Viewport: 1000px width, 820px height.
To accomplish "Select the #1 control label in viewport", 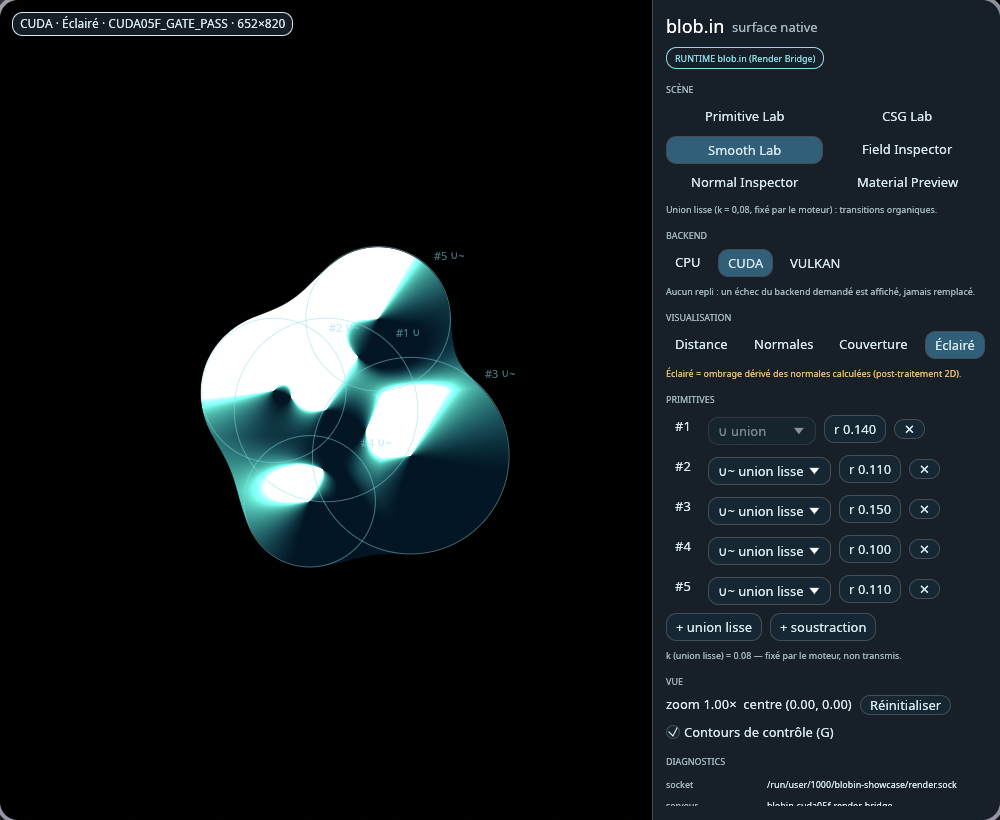I will [x=408, y=332].
